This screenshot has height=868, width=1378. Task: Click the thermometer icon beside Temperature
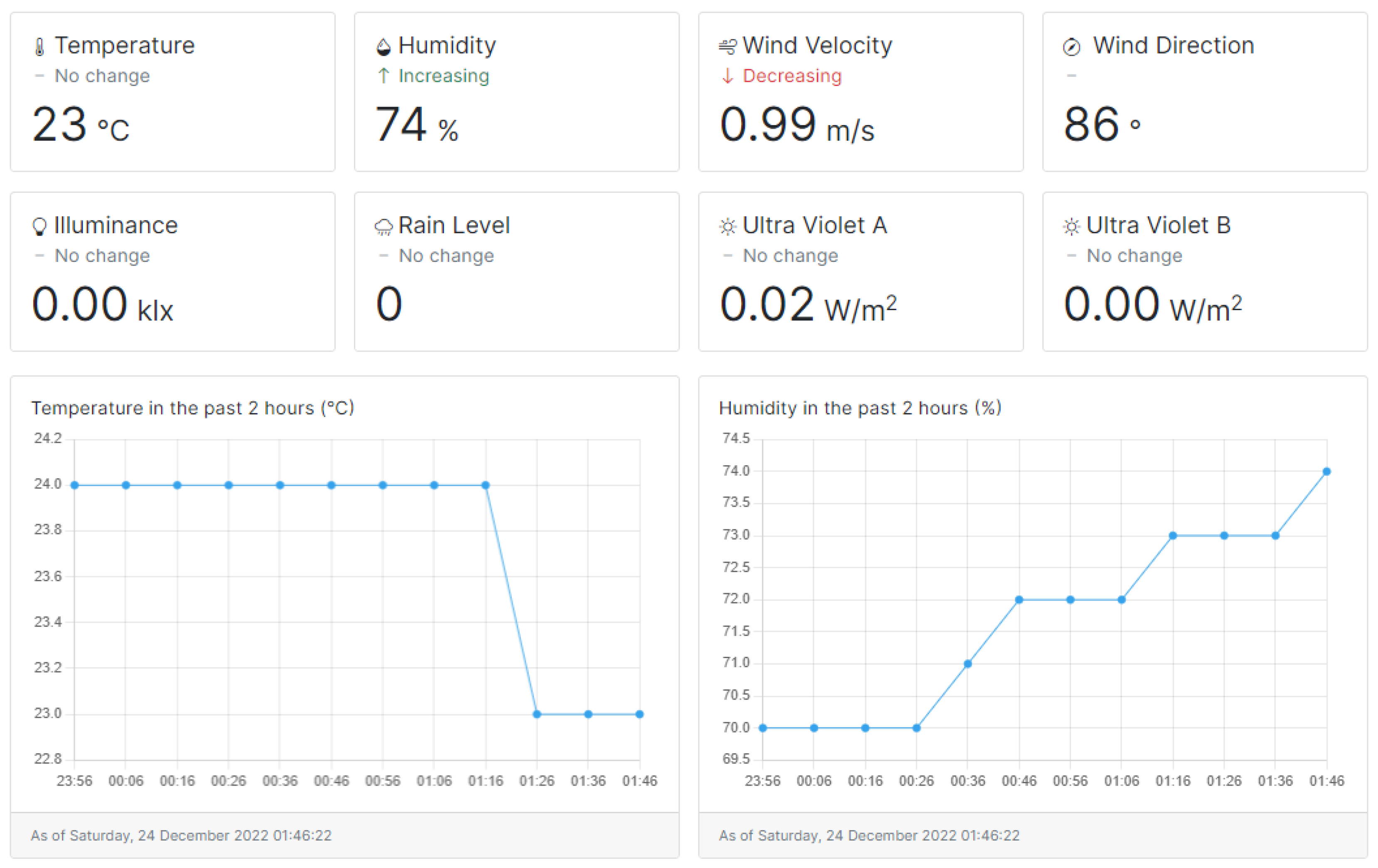[40, 47]
